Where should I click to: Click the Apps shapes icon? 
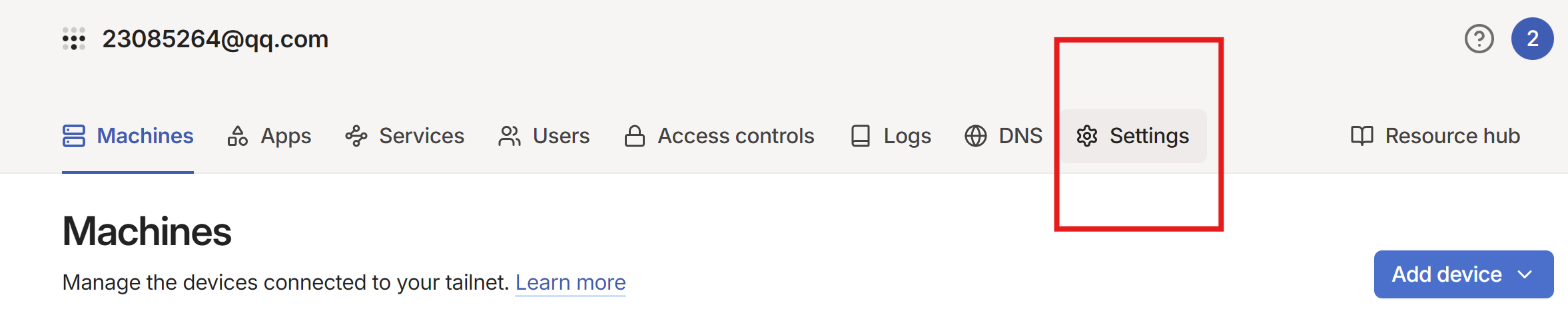coord(238,136)
